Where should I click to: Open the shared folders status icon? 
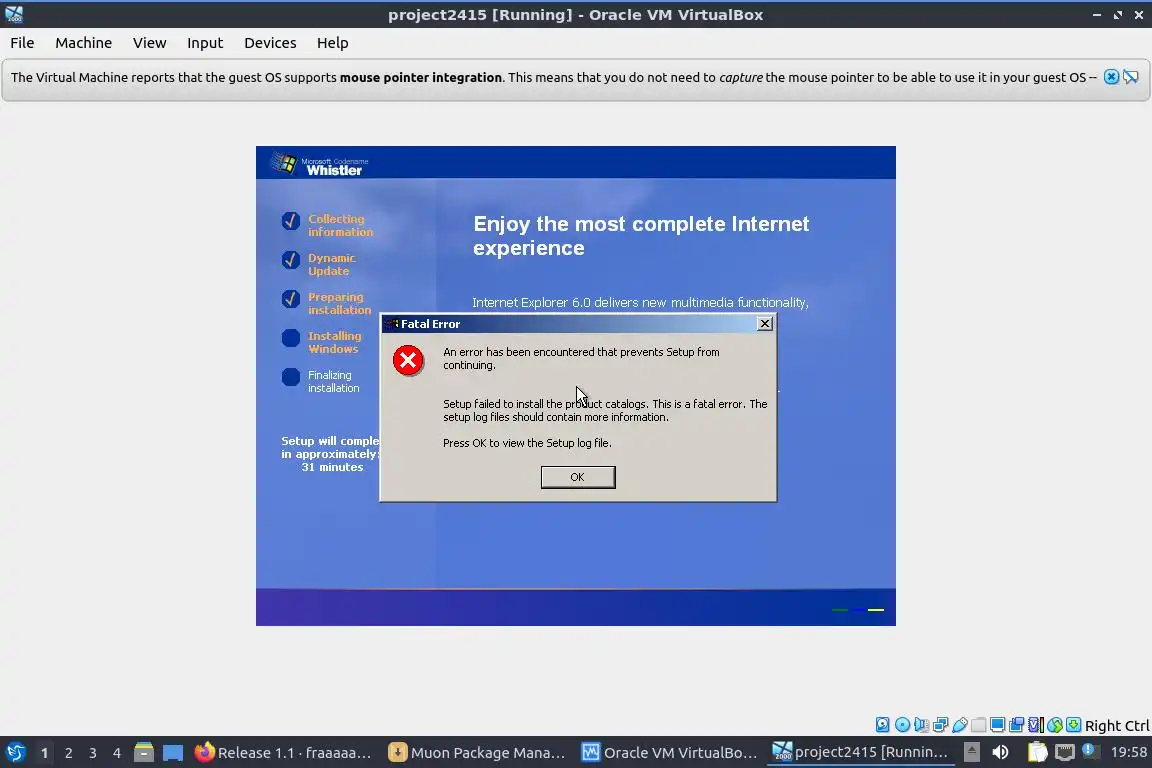(x=979, y=725)
